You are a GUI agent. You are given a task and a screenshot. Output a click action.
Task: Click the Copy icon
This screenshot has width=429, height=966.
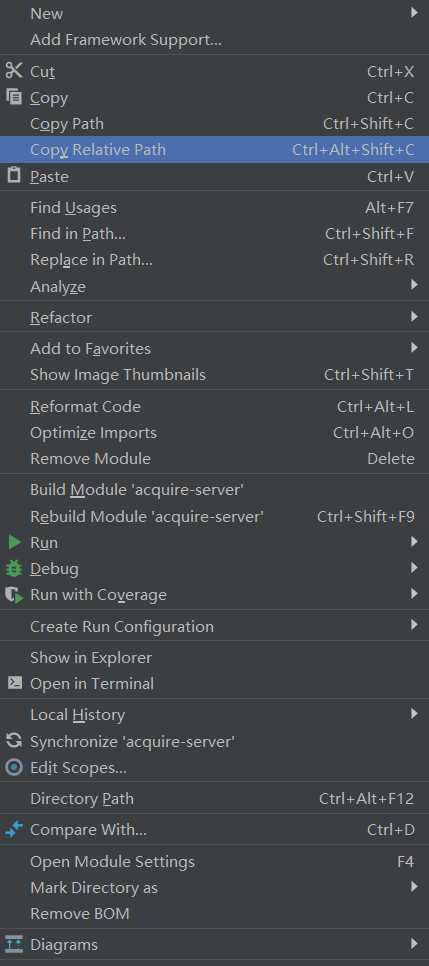coord(14,97)
